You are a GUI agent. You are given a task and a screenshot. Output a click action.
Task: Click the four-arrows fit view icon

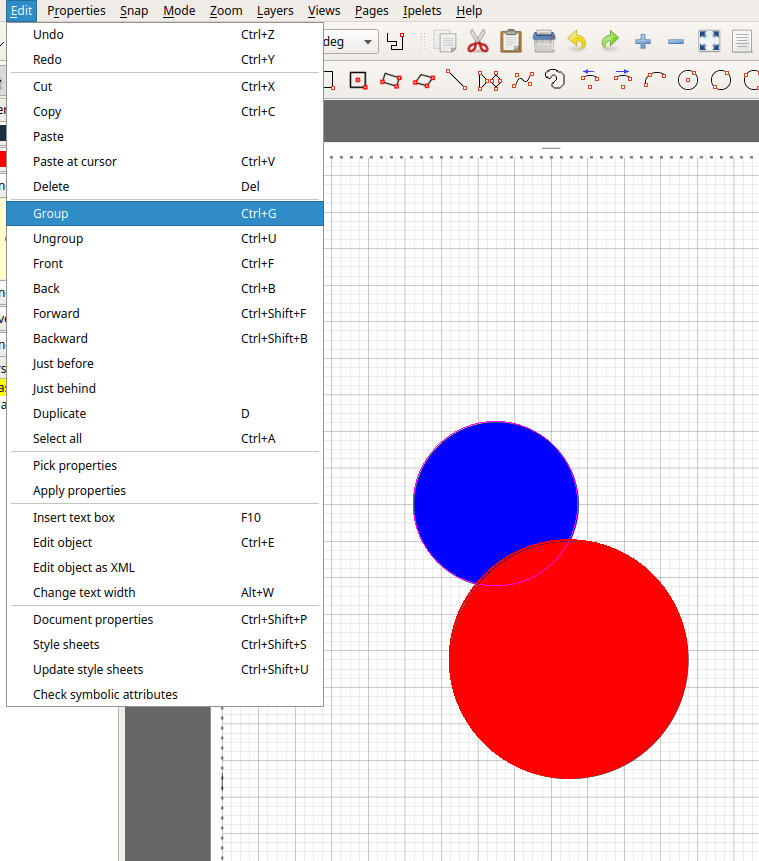(x=709, y=42)
